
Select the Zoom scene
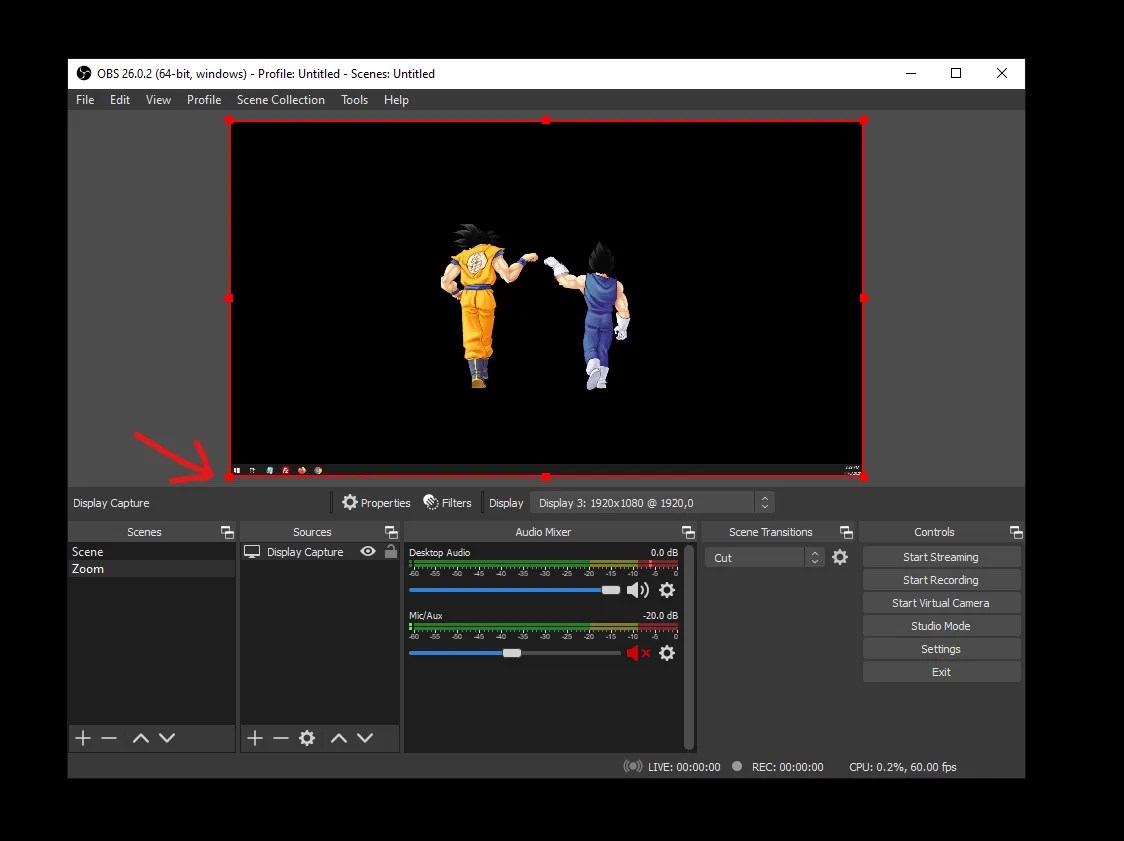click(88, 568)
